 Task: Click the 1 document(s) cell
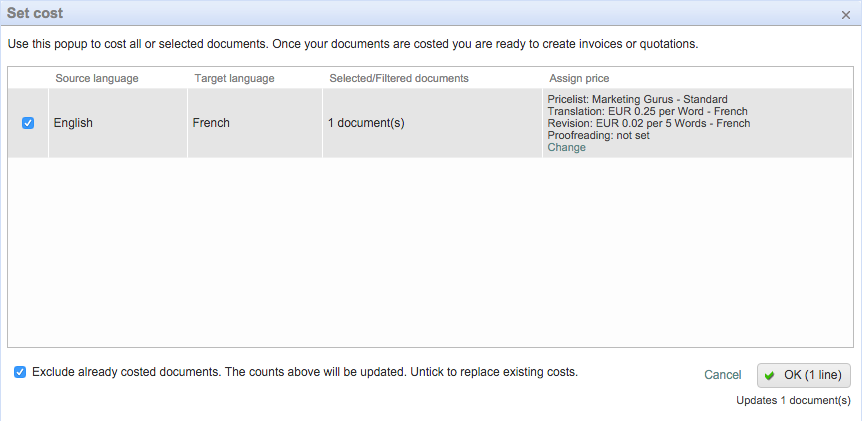pyautogui.click(x=366, y=123)
